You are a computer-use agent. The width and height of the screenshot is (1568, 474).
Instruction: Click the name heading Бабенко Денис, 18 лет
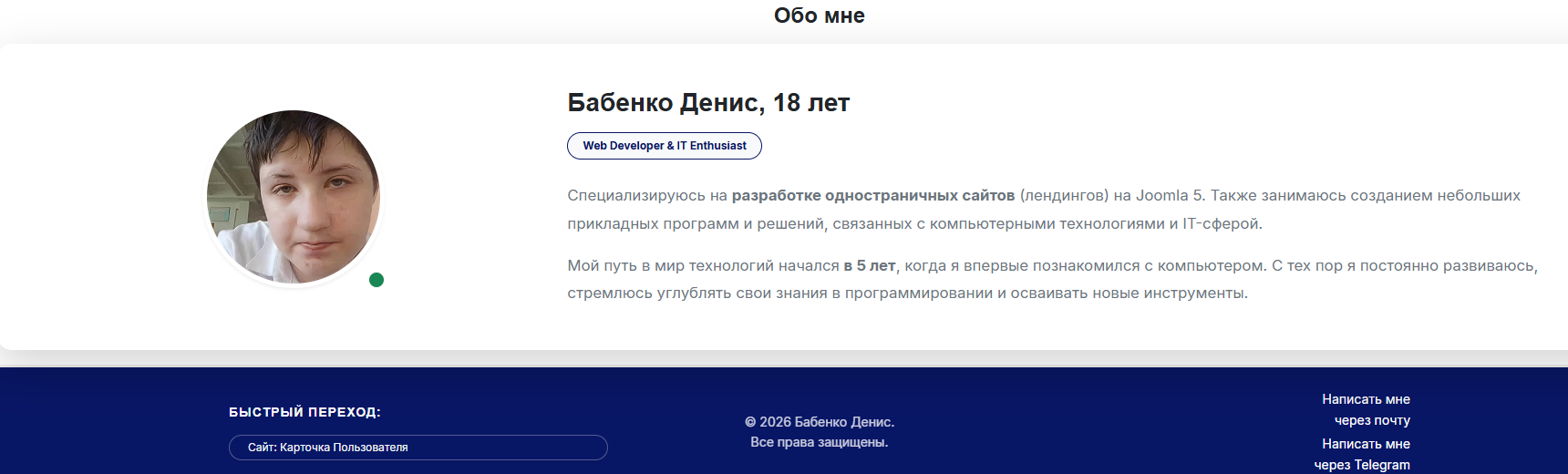click(708, 103)
